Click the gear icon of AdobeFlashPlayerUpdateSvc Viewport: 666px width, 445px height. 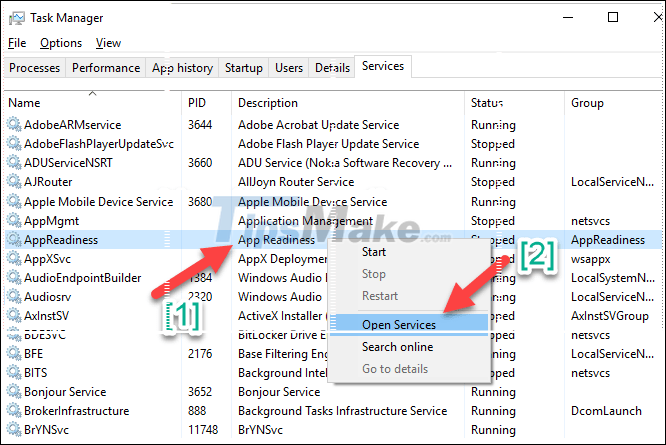pyautogui.click(x=14, y=144)
